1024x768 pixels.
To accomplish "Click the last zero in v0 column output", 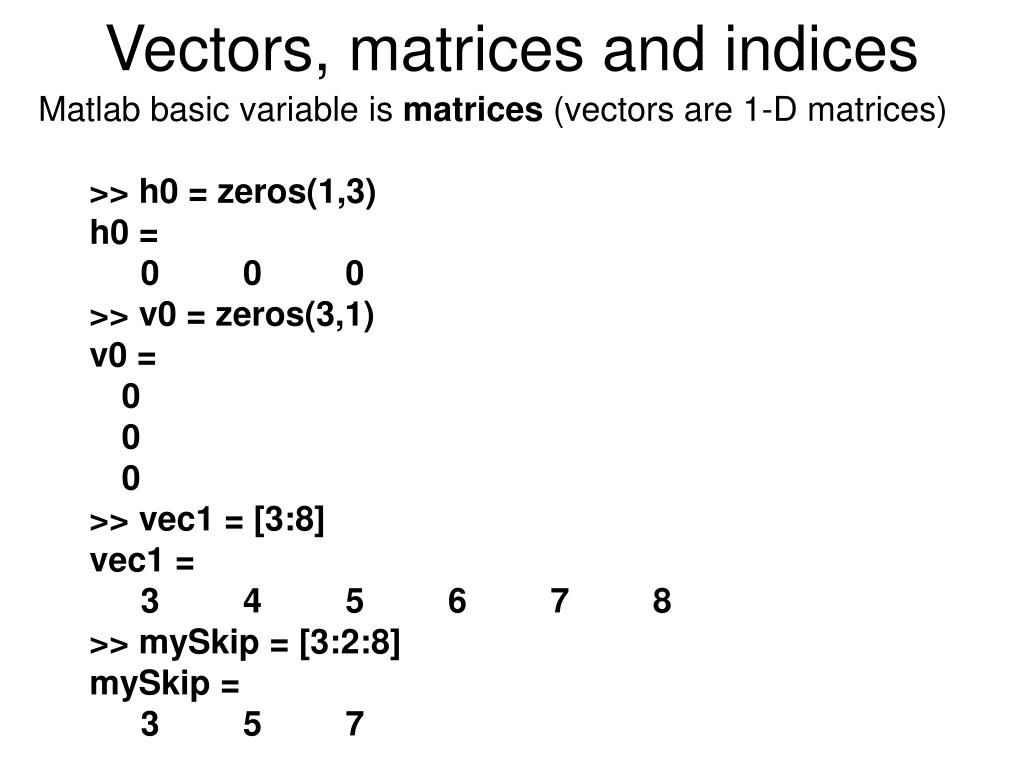I will click(131, 478).
